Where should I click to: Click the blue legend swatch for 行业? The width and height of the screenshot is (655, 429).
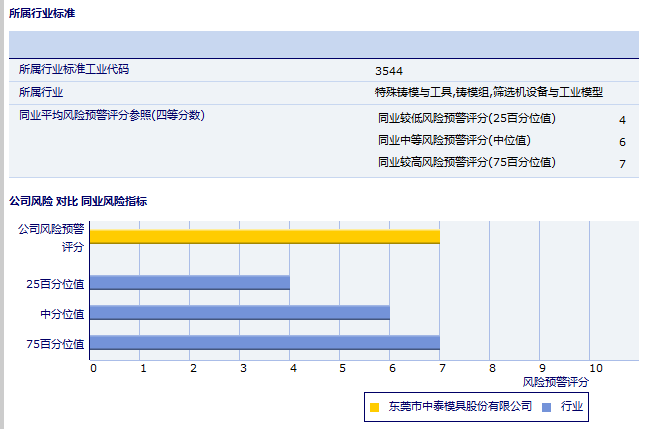click(546, 407)
